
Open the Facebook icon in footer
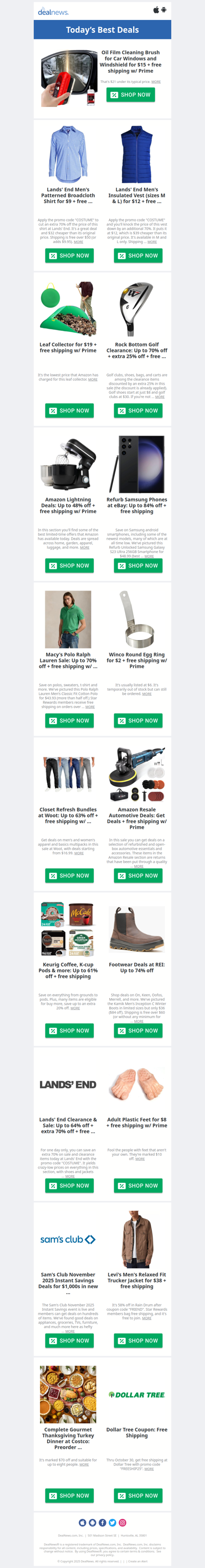(102, 1522)
